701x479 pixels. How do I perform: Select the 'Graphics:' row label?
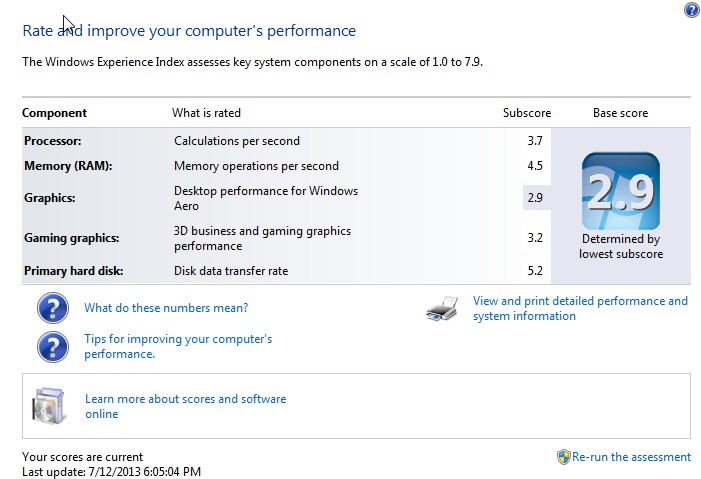pyautogui.click(x=50, y=198)
